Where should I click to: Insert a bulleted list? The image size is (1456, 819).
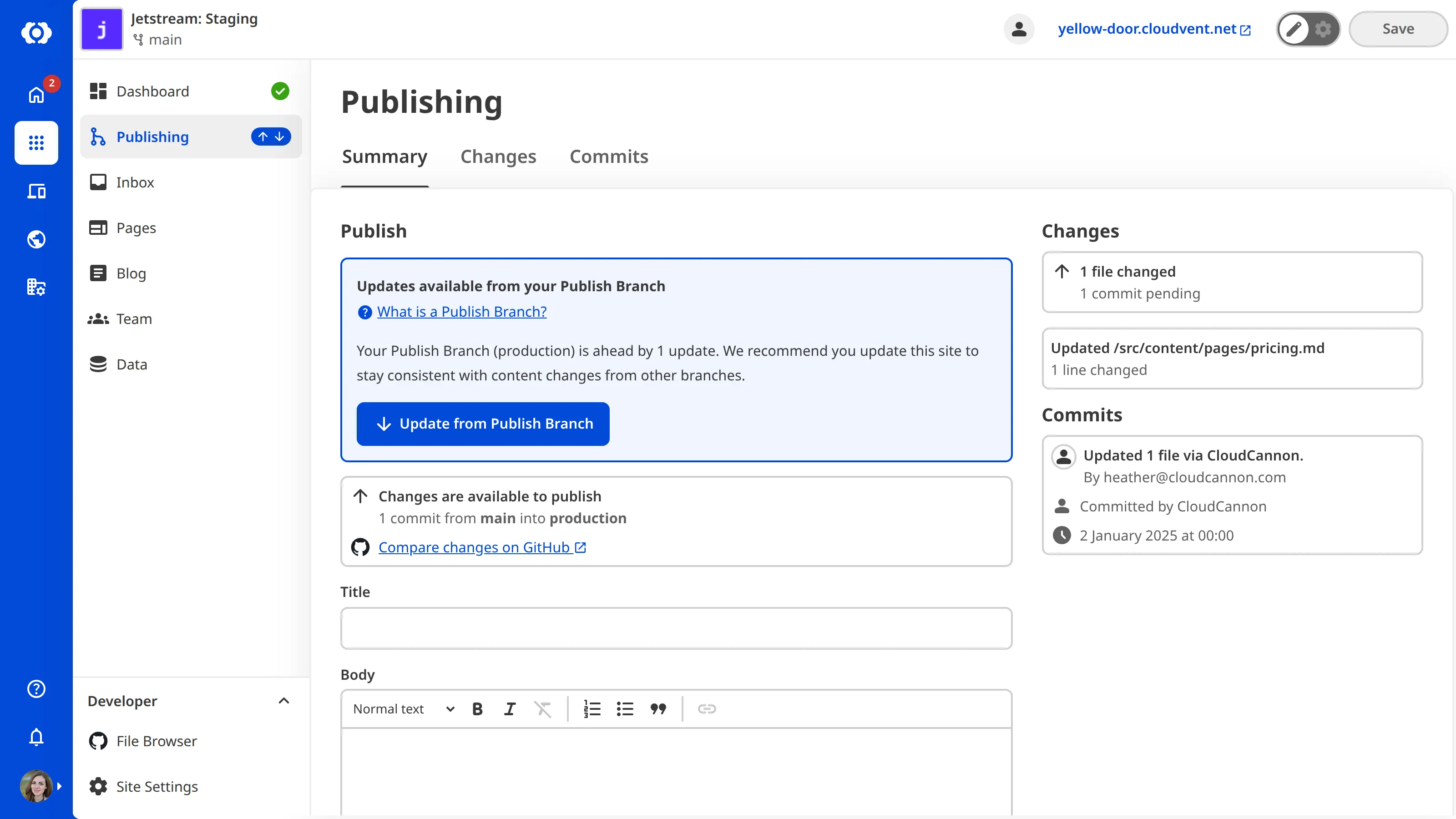(x=625, y=709)
